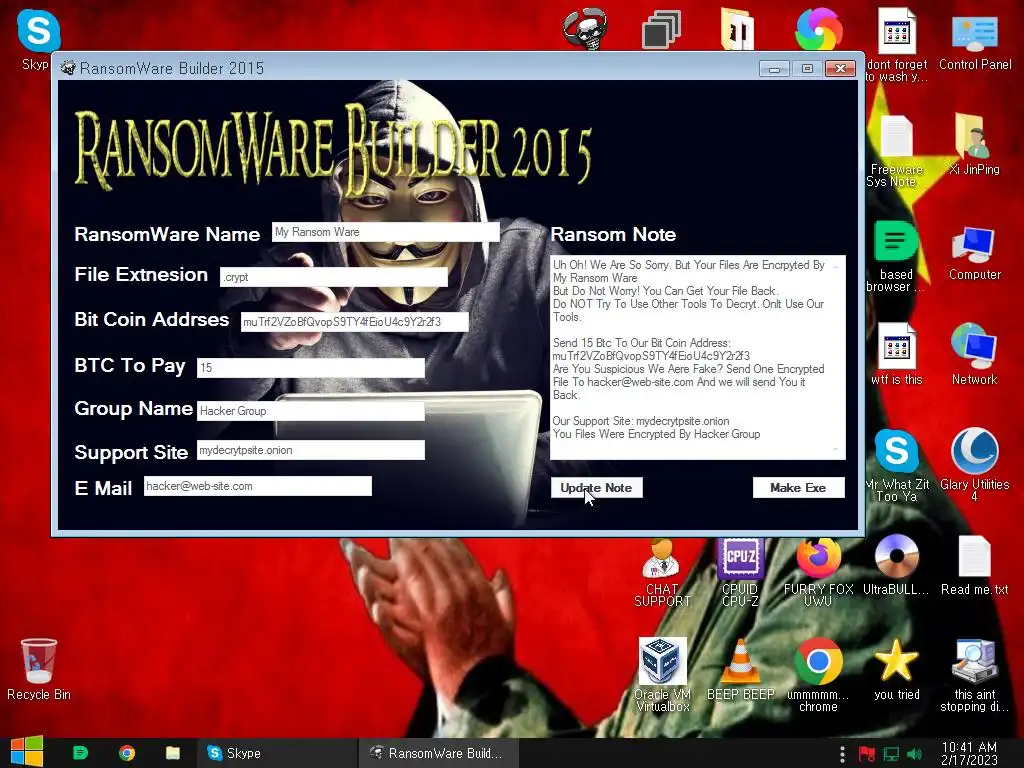
Task: Click Ransom Note scrollbar down arrow
Action: [836, 449]
